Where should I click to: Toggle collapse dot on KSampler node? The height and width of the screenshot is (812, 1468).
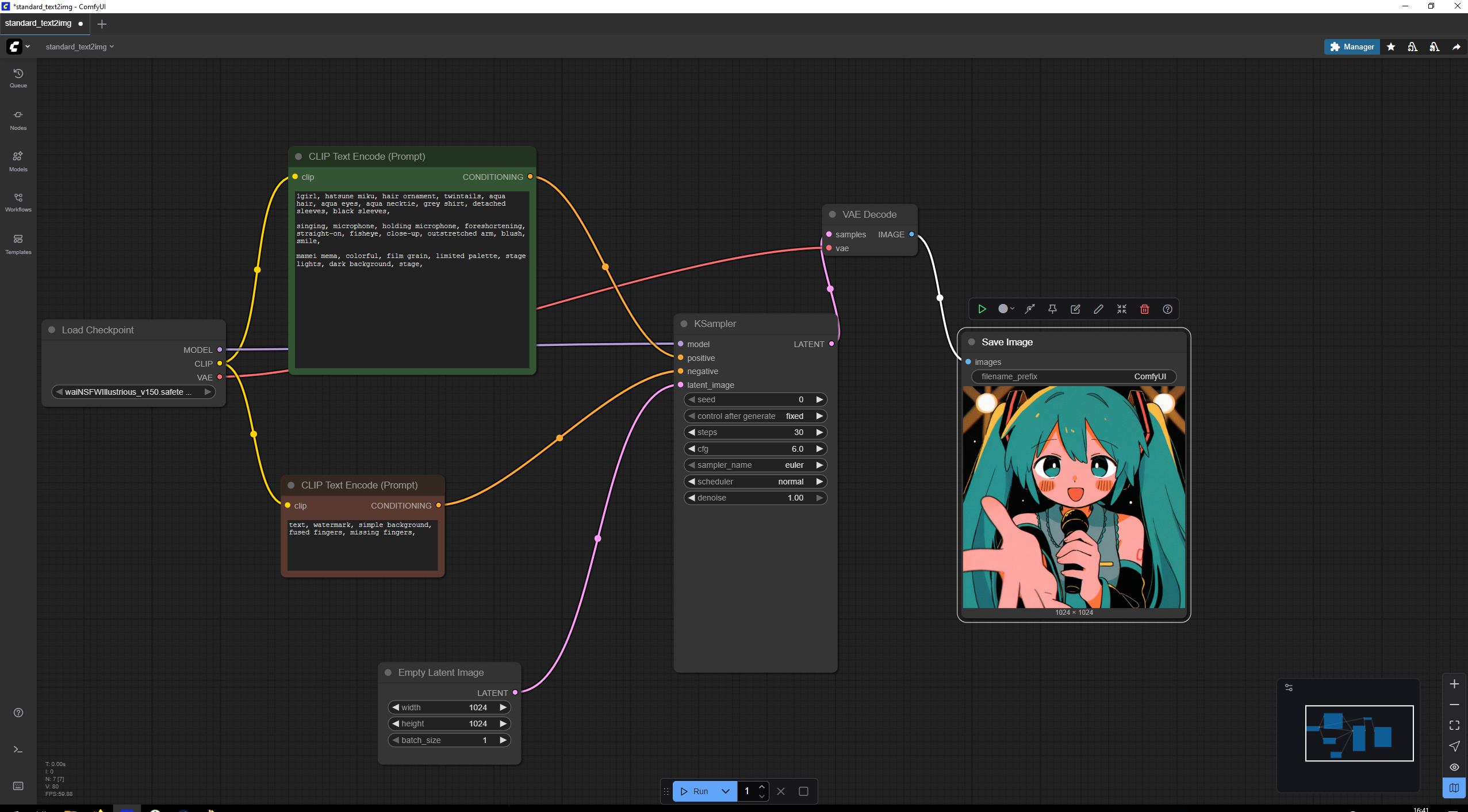(x=684, y=324)
